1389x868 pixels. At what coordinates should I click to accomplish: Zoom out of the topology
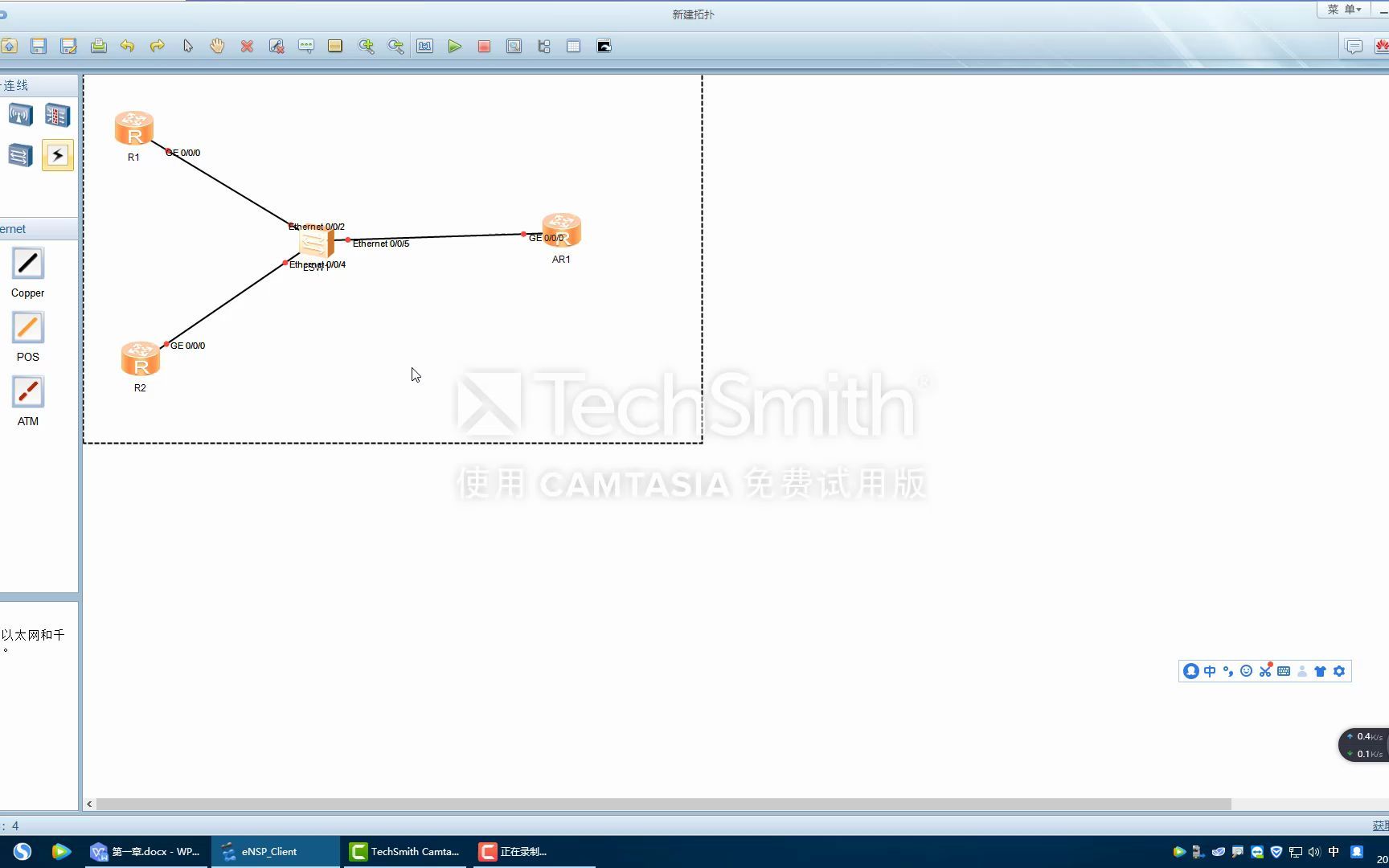(395, 46)
